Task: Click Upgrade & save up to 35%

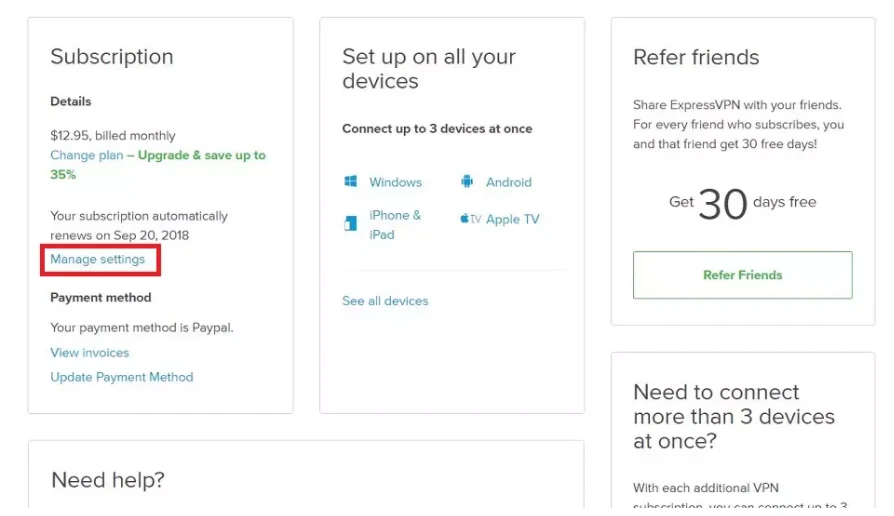Action: (201, 156)
